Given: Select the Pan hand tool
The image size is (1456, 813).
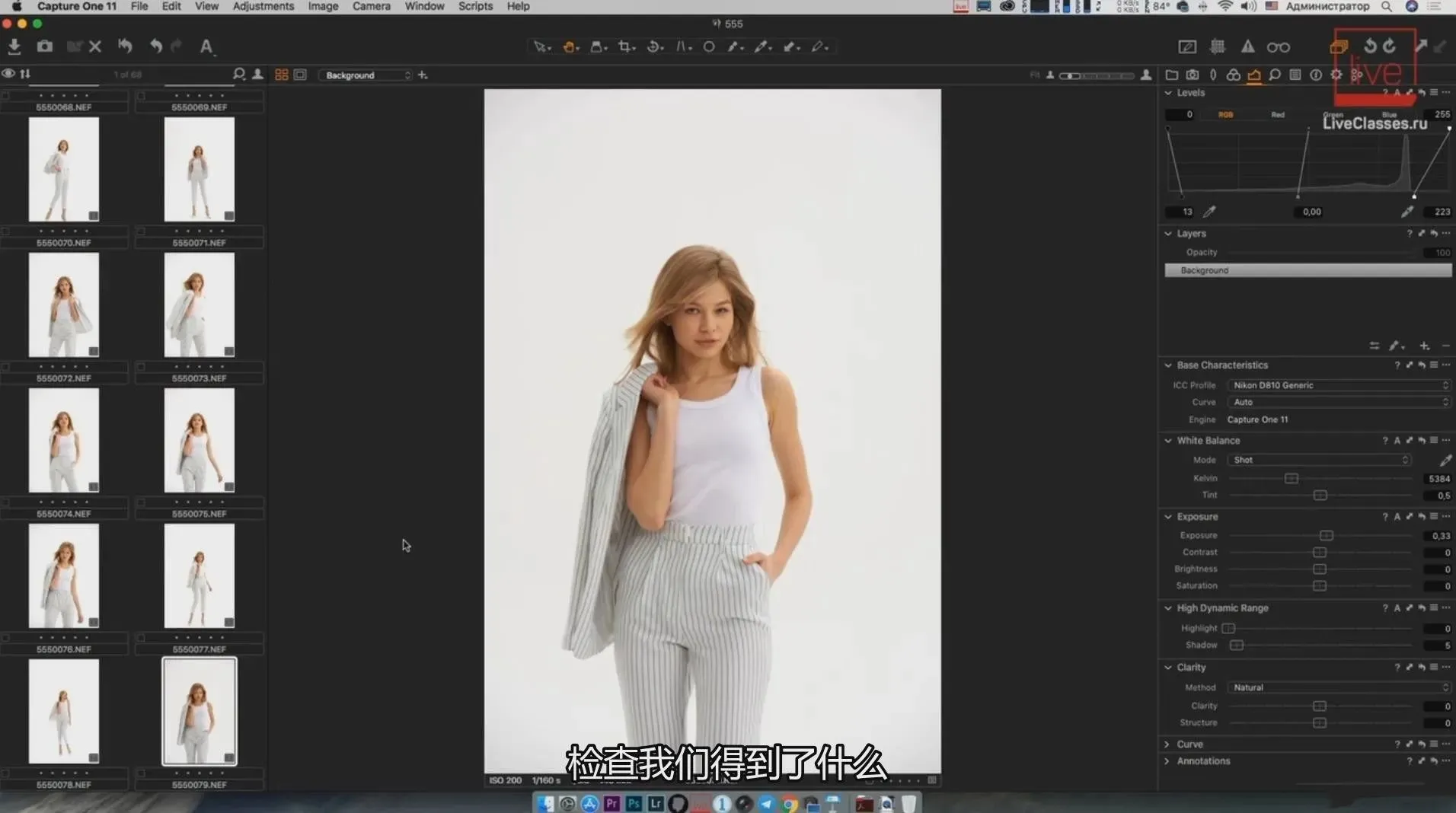Looking at the screenshot, I should click(x=570, y=46).
